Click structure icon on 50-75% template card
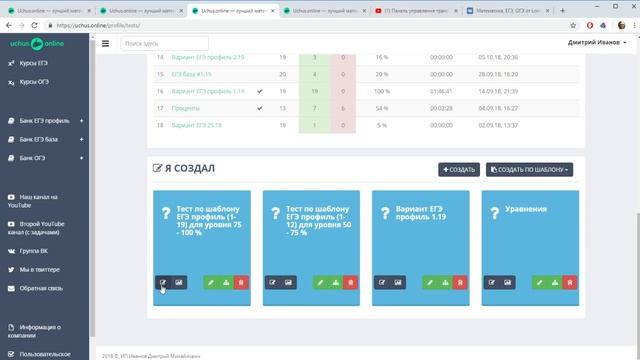Viewport: 640px width, 360px height. (x=336, y=282)
